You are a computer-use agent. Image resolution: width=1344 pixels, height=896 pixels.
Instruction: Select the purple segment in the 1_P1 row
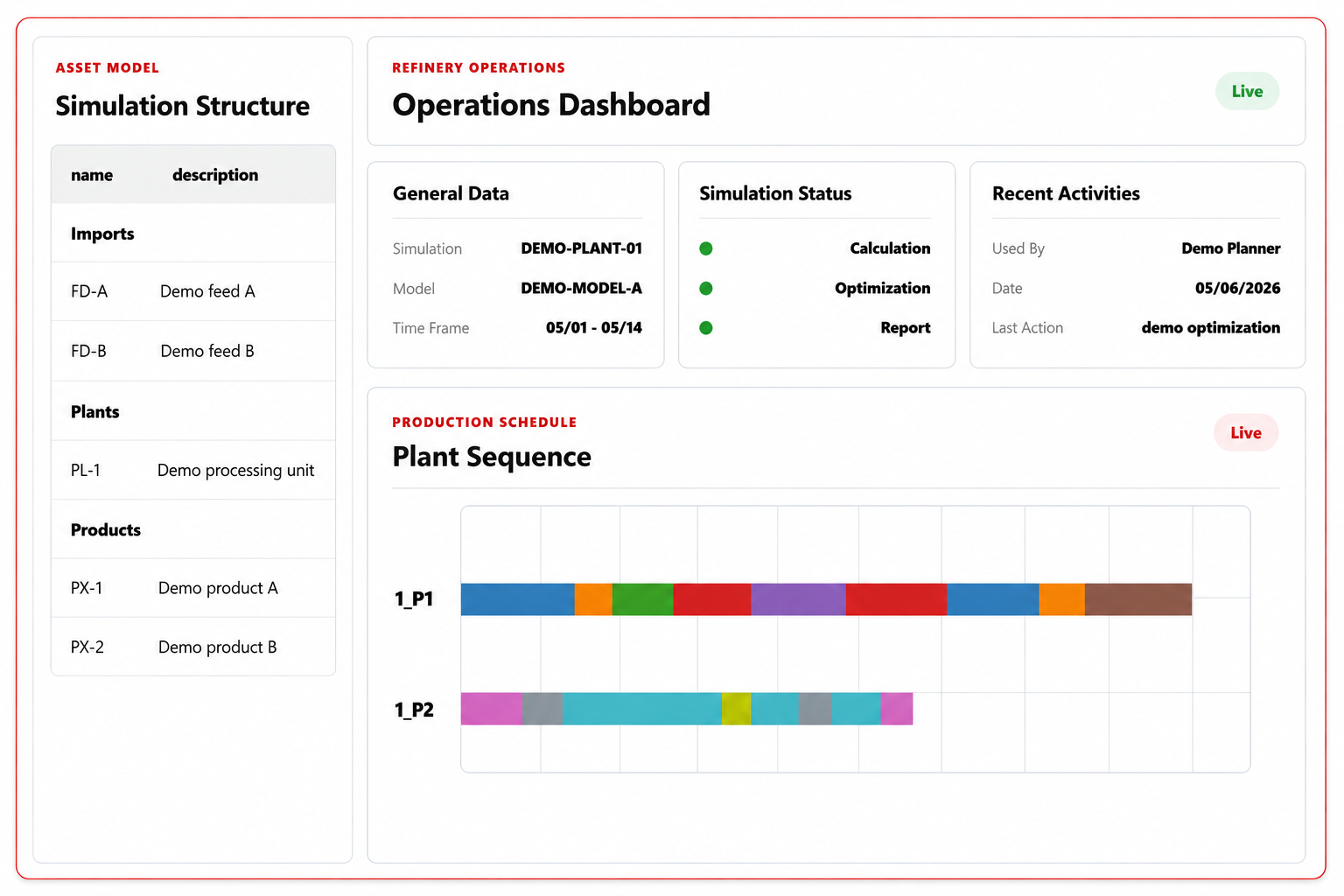point(798,599)
